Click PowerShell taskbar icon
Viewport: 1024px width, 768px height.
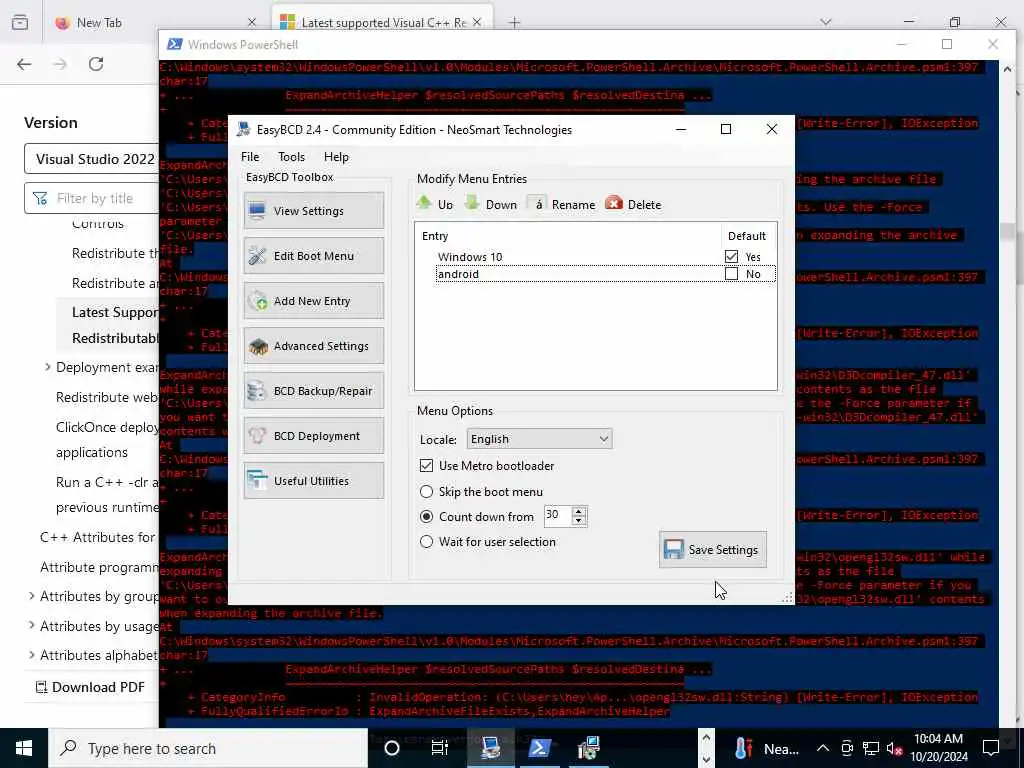pyautogui.click(x=539, y=748)
